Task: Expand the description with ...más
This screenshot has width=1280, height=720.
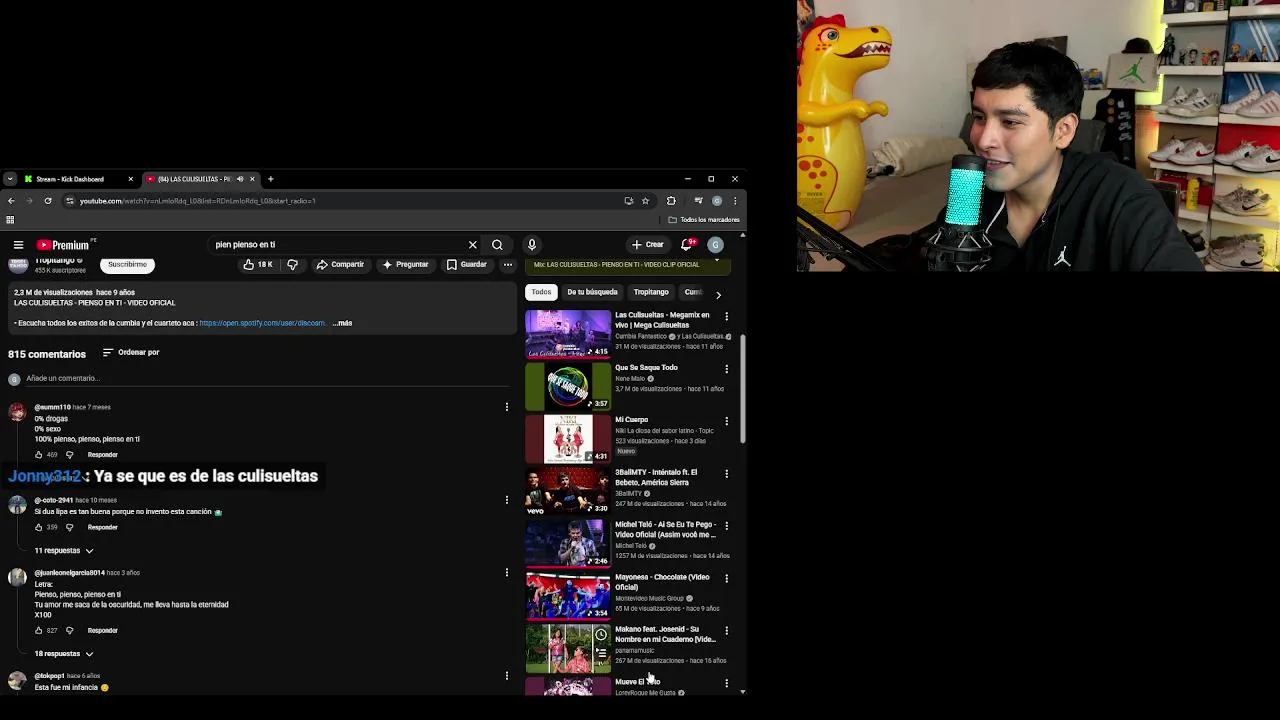Action: pyautogui.click(x=342, y=323)
